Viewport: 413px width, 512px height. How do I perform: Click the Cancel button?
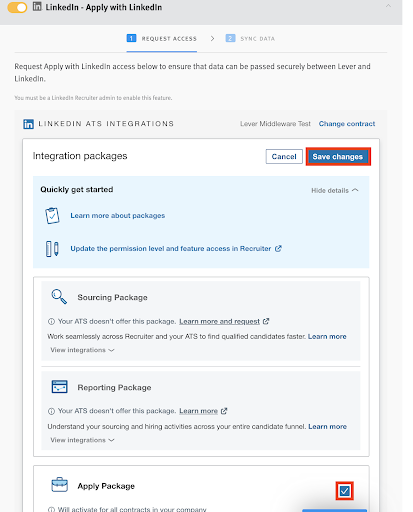pyautogui.click(x=284, y=157)
